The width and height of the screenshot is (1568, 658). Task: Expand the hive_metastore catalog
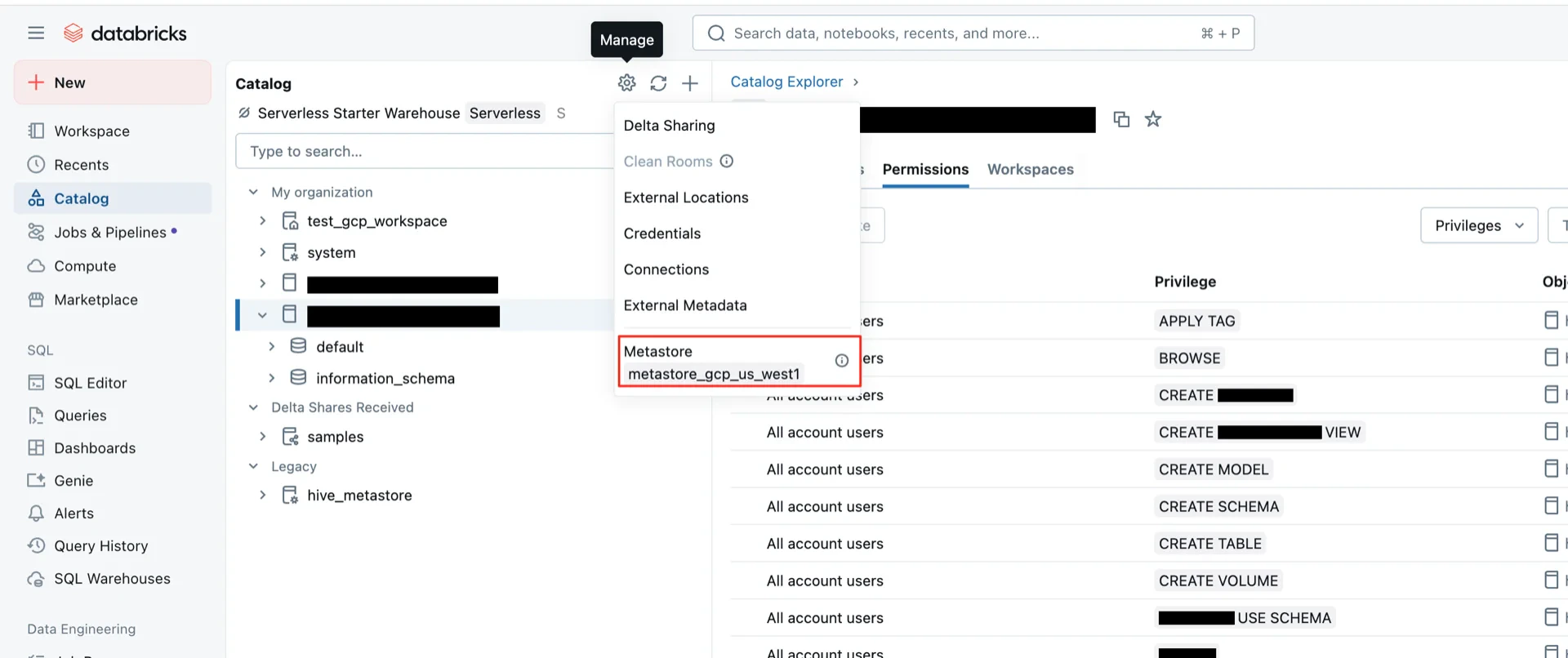(262, 496)
